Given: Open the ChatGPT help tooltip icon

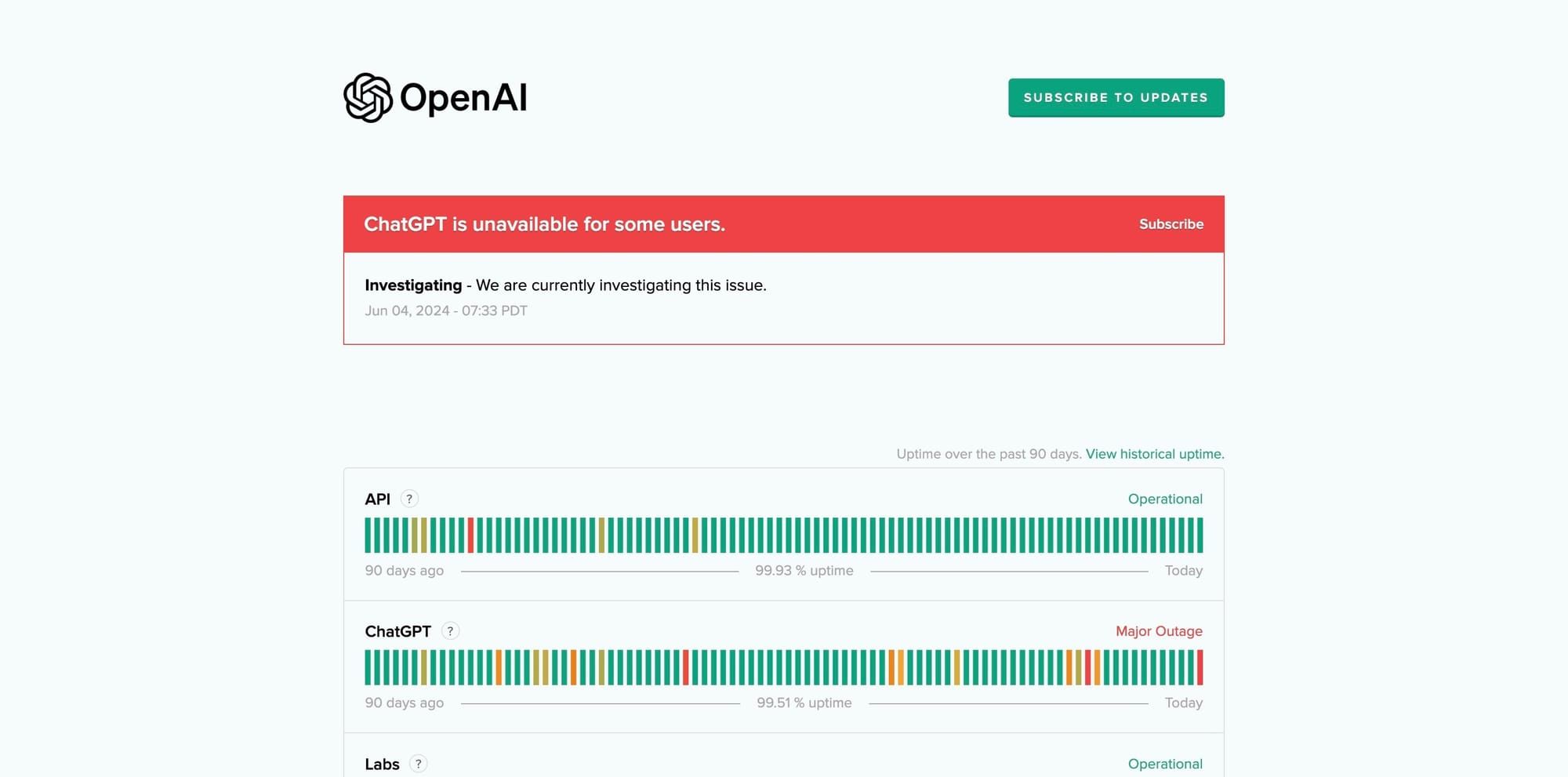Looking at the screenshot, I should [x=449, y=630].
